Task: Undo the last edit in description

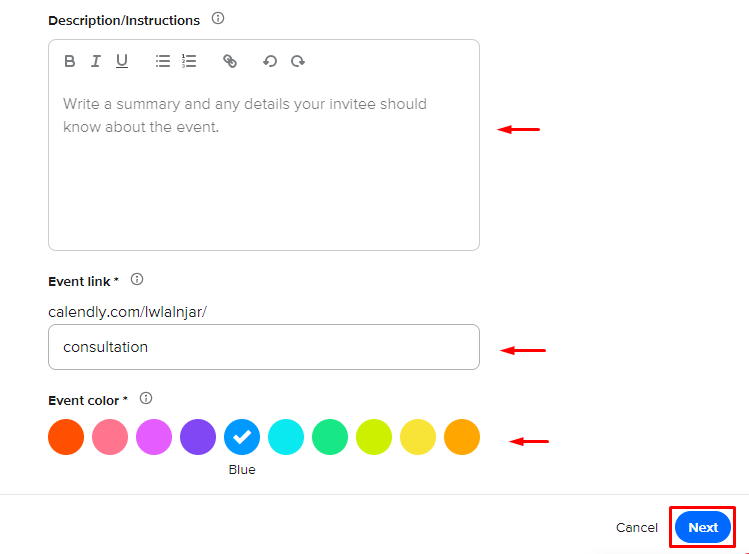Action: pyautogui.click(x=270, y=61)
